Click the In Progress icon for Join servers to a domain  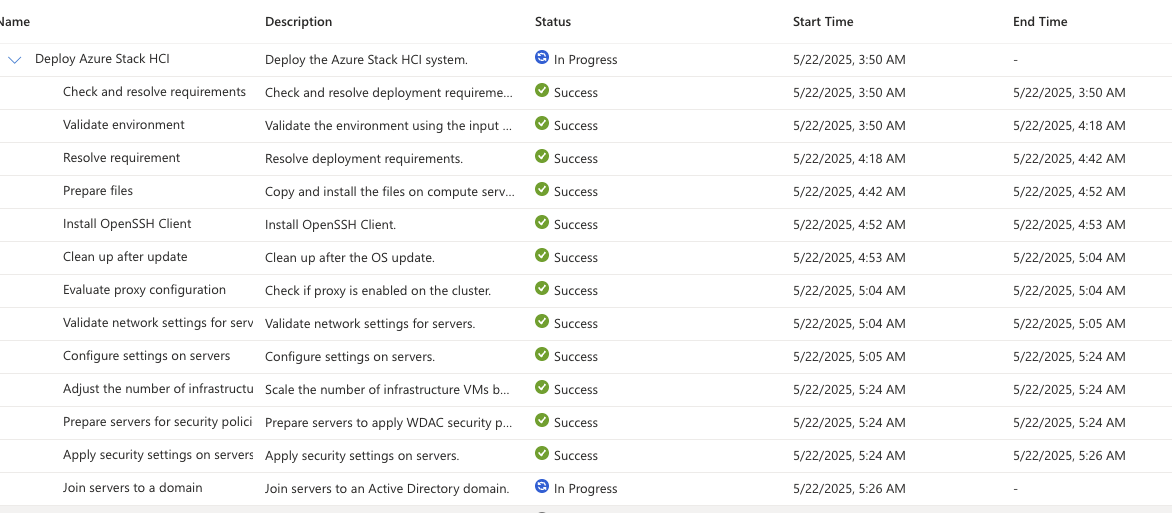542,486
